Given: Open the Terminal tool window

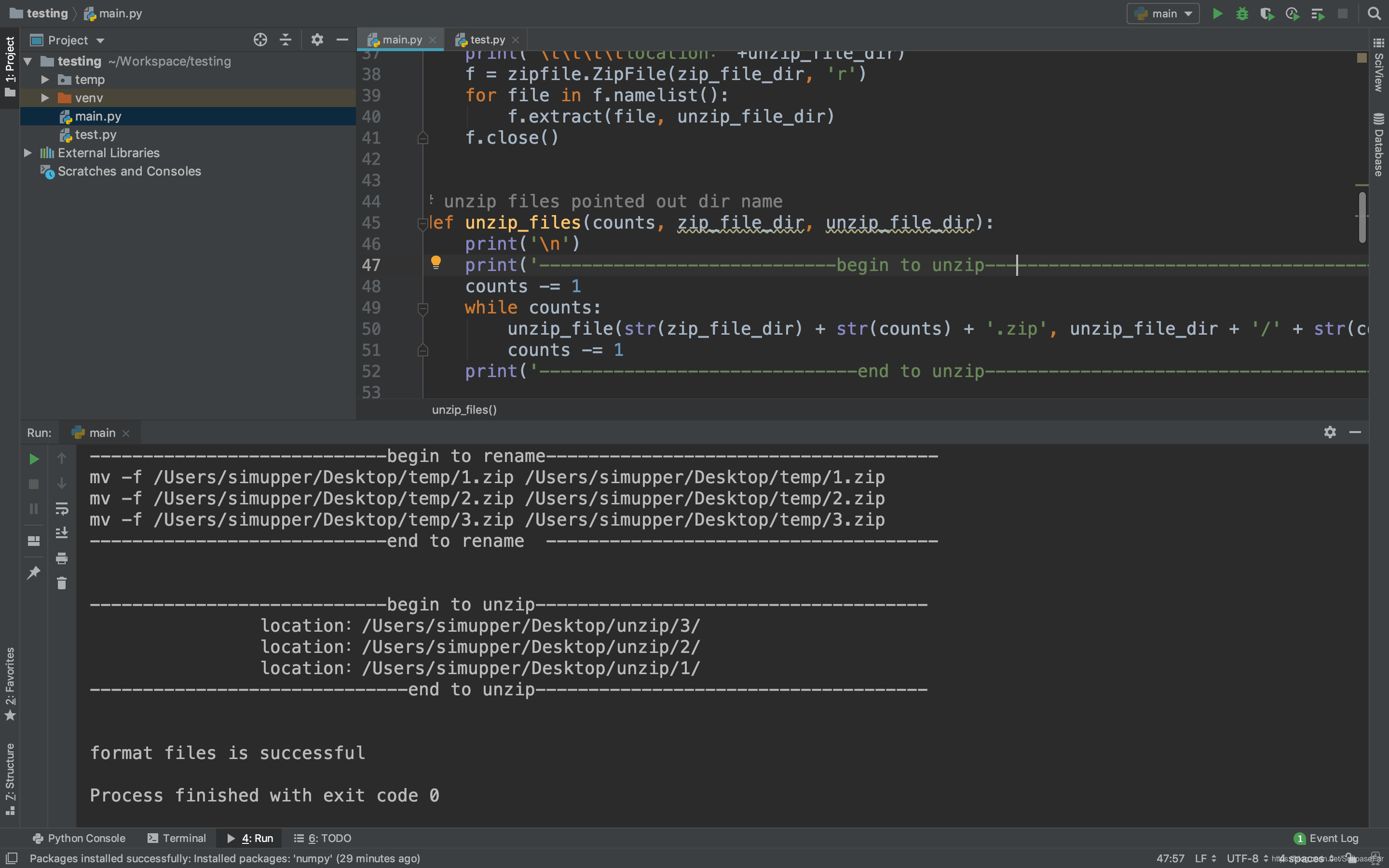Looking at the screenshot, I should tap(177, 838).
